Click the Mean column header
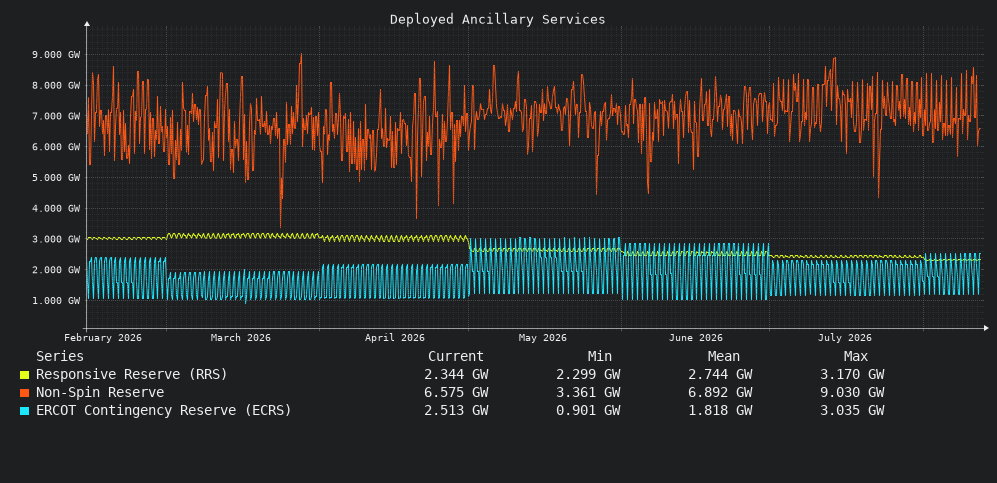The image size is (997, 483). (x=724, y=356)
